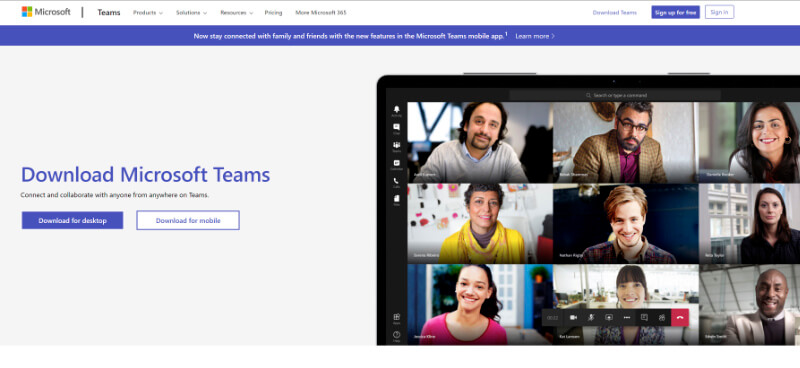800x368 pixels.
Task: Open the Calls phone icon in Teams sidebar
Action: (x=396, y=182)
